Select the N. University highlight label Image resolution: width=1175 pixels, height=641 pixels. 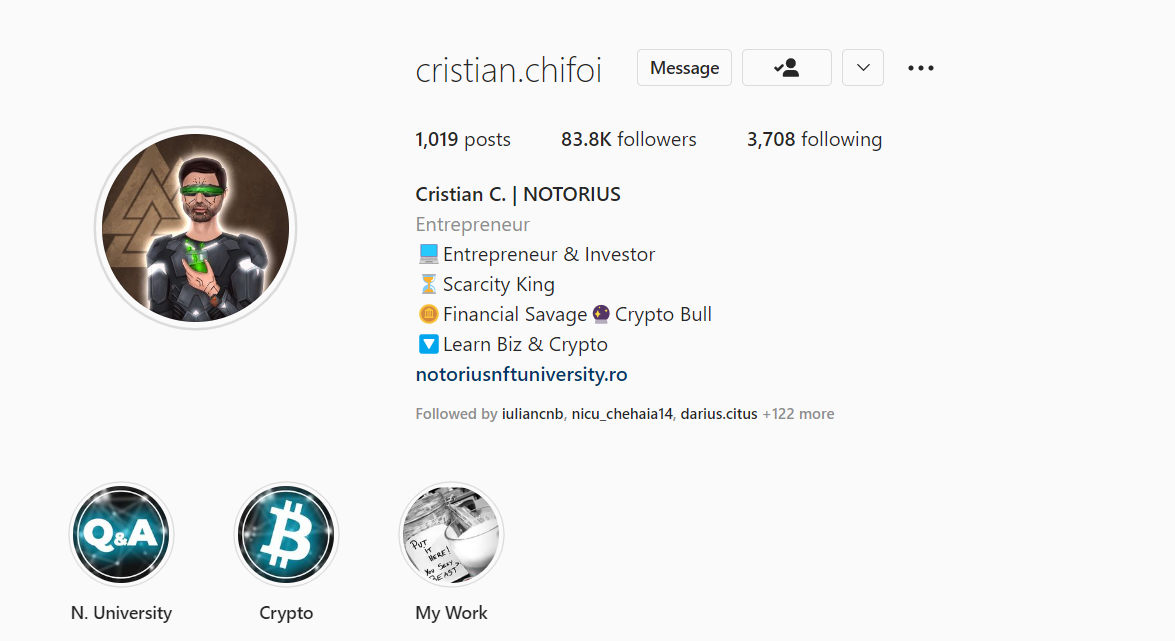pos(121,613)
